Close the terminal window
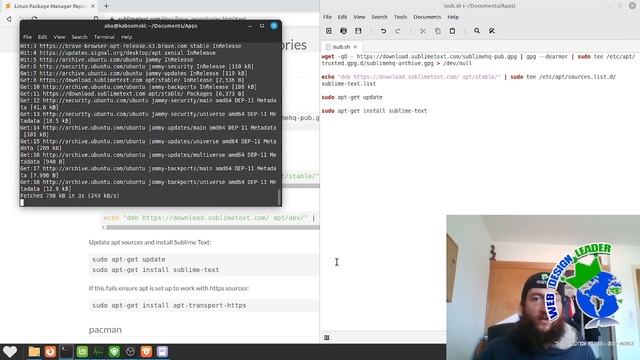Screen dimensions: 640x360 click(x=274, y=26)
